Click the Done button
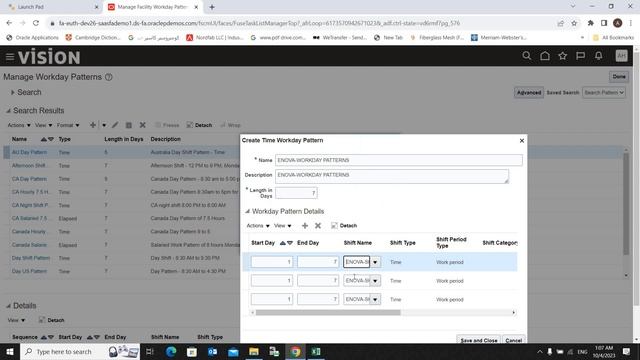Viewport: 640px width, 360px height. coord(619,76)
